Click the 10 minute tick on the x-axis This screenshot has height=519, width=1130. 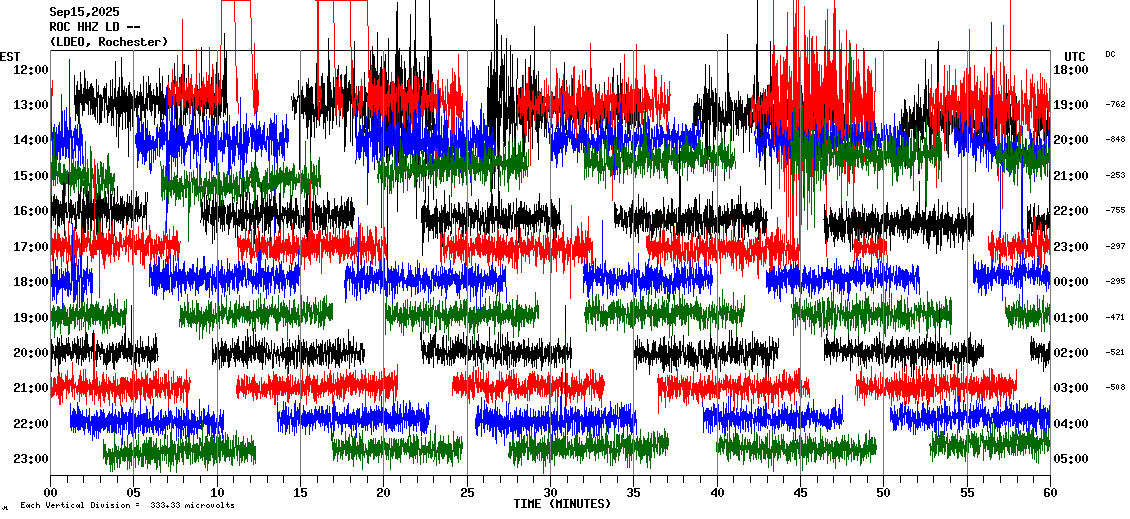coord(217,493)
